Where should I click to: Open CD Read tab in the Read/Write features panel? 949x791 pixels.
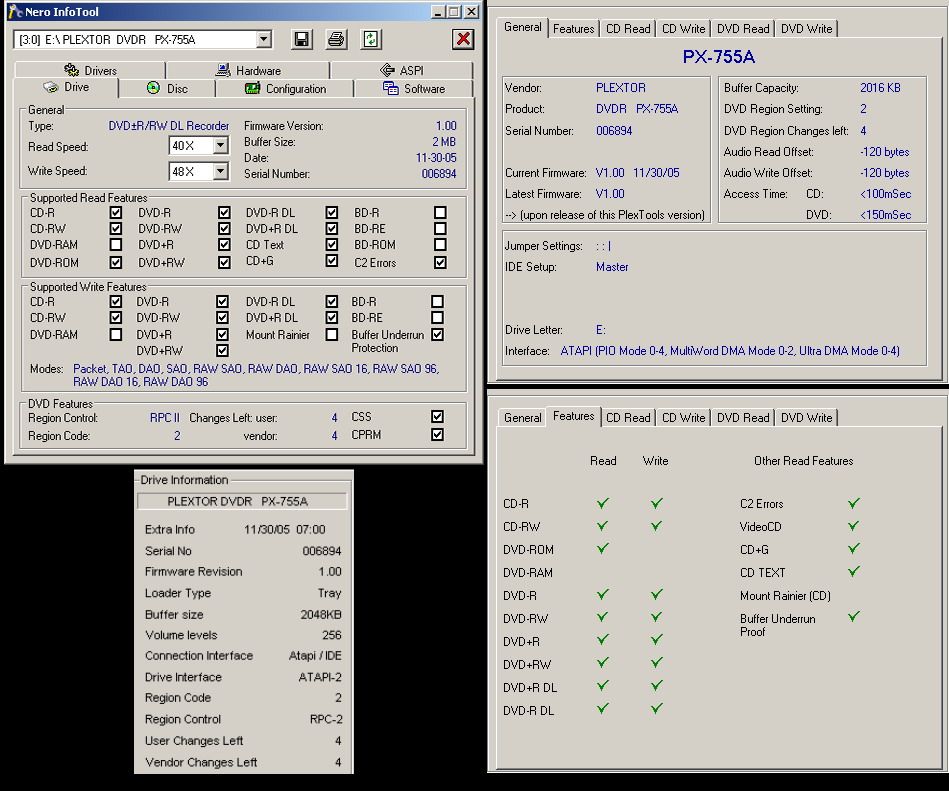(x=628, y=418)
